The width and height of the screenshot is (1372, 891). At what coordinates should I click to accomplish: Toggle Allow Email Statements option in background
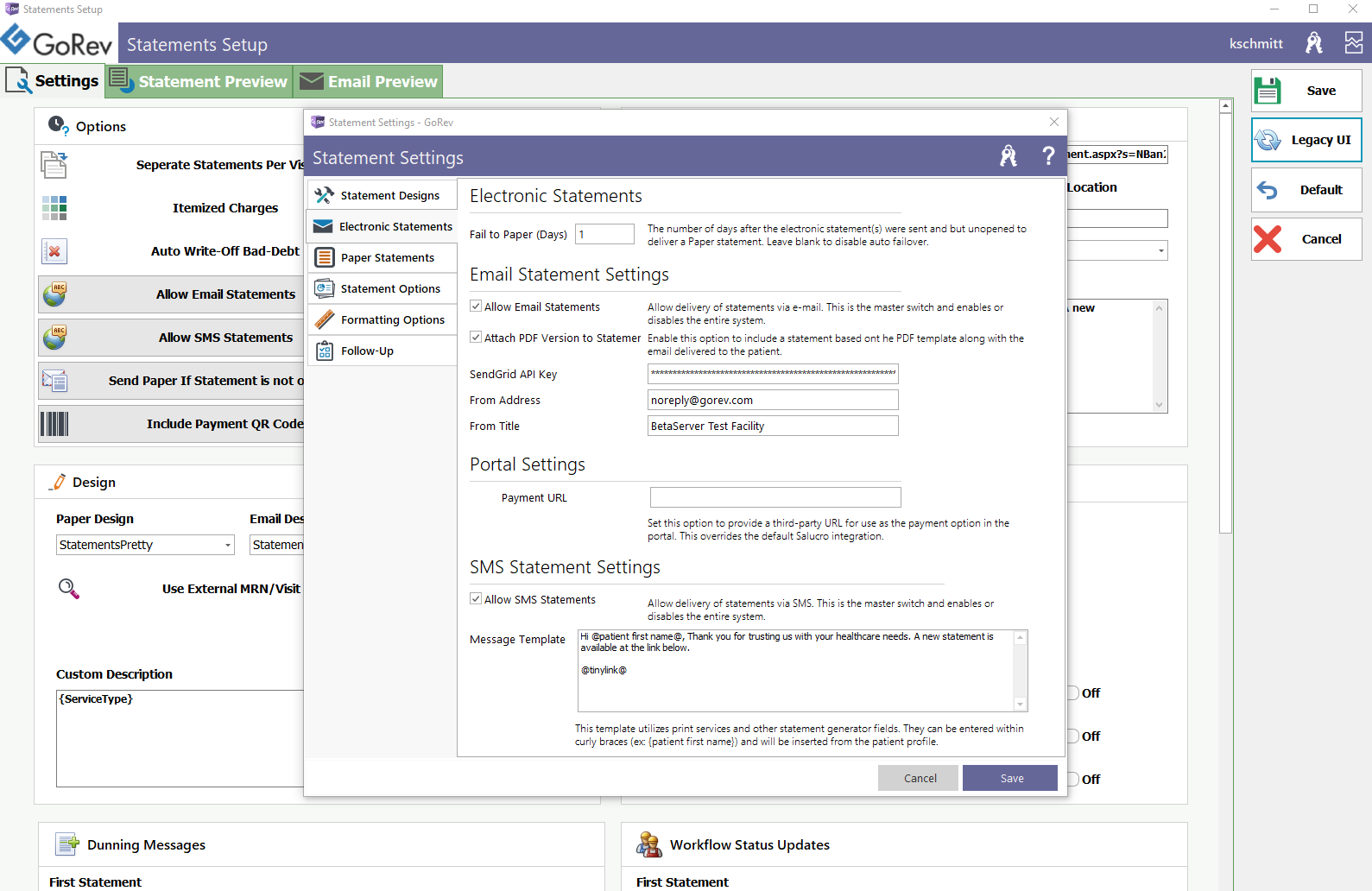(x=171, y=294)
